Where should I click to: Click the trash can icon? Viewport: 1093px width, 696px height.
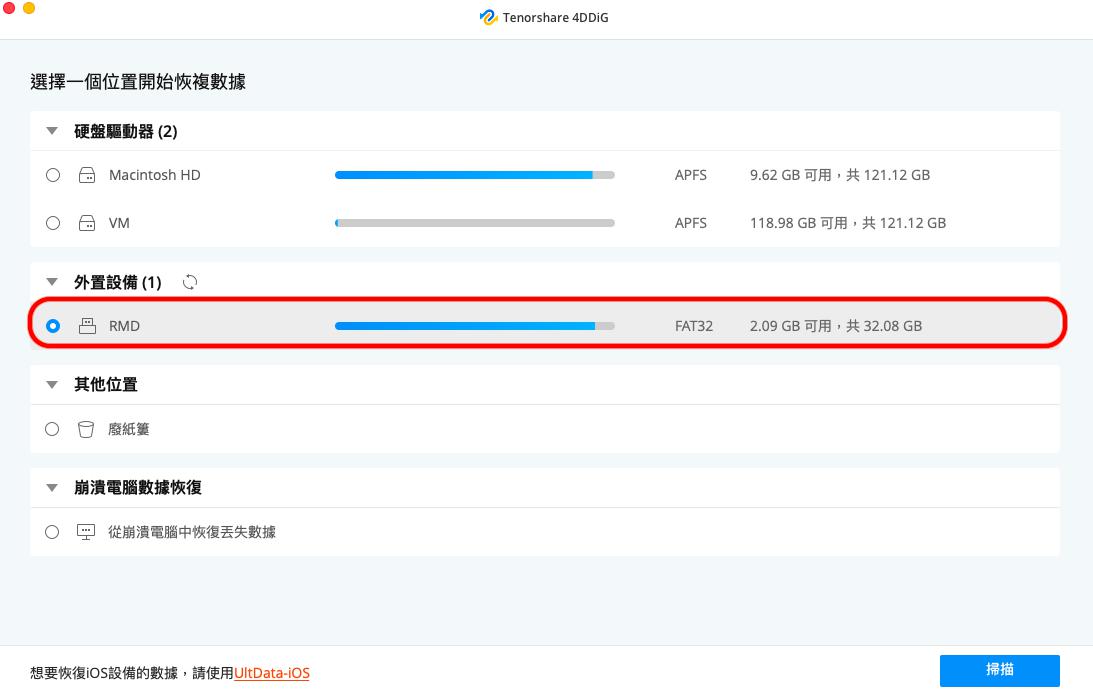86,429
